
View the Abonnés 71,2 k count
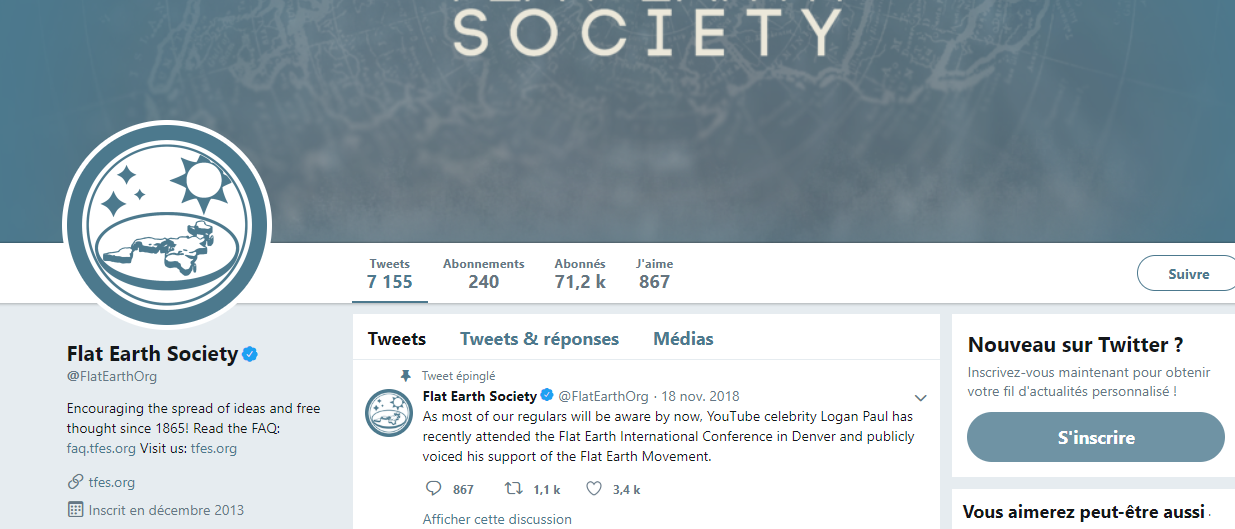580,273
